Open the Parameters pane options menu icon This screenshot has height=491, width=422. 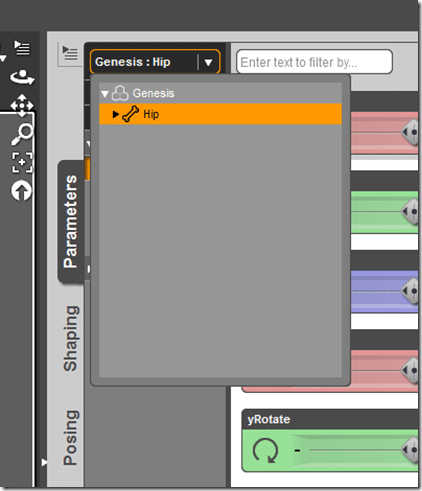coord(70,54)
